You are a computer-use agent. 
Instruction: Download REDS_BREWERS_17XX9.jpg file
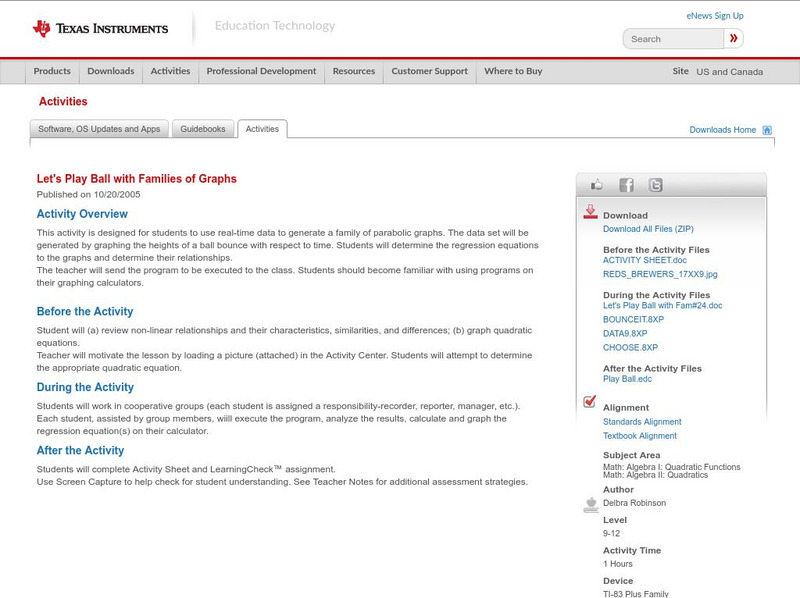pyautogui.click(x=660, y=274)
